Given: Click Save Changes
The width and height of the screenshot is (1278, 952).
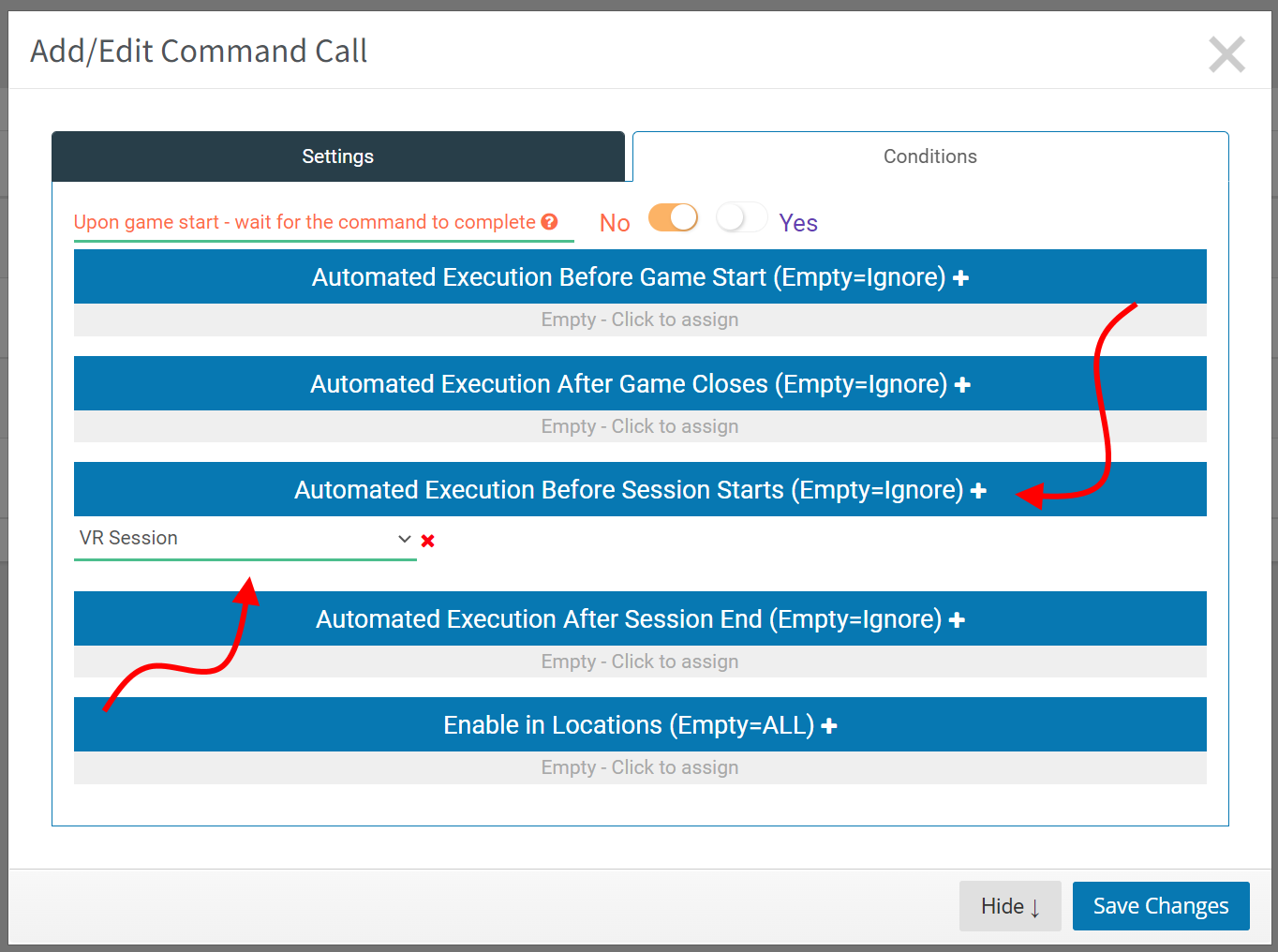Looking at the screenshot, I should (x=1161, y=906).
